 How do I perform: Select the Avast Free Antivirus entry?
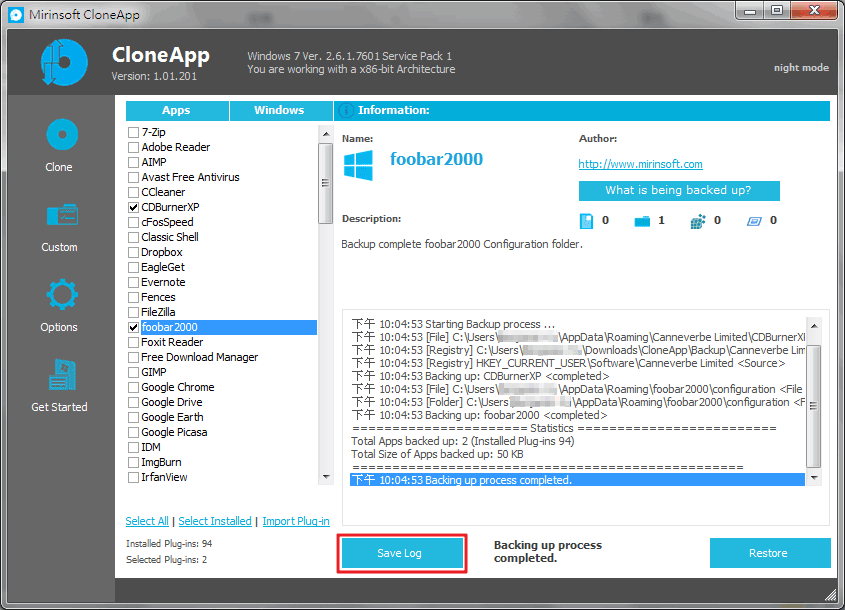pyautogui.click(x=190, y=178)
